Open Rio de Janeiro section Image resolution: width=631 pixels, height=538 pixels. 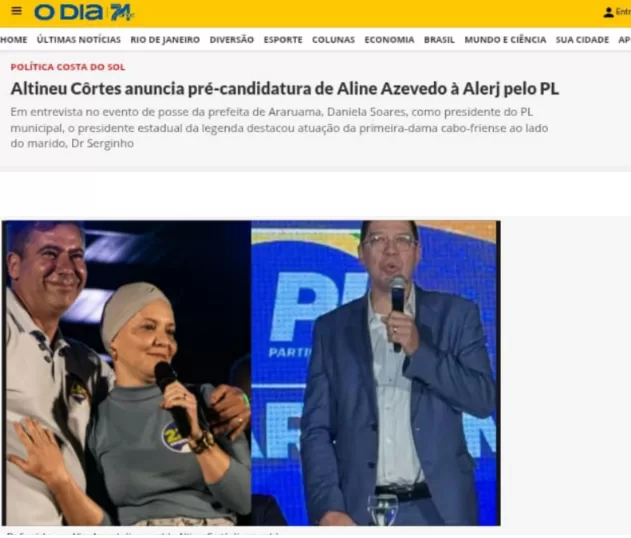(x=165, y=40)
